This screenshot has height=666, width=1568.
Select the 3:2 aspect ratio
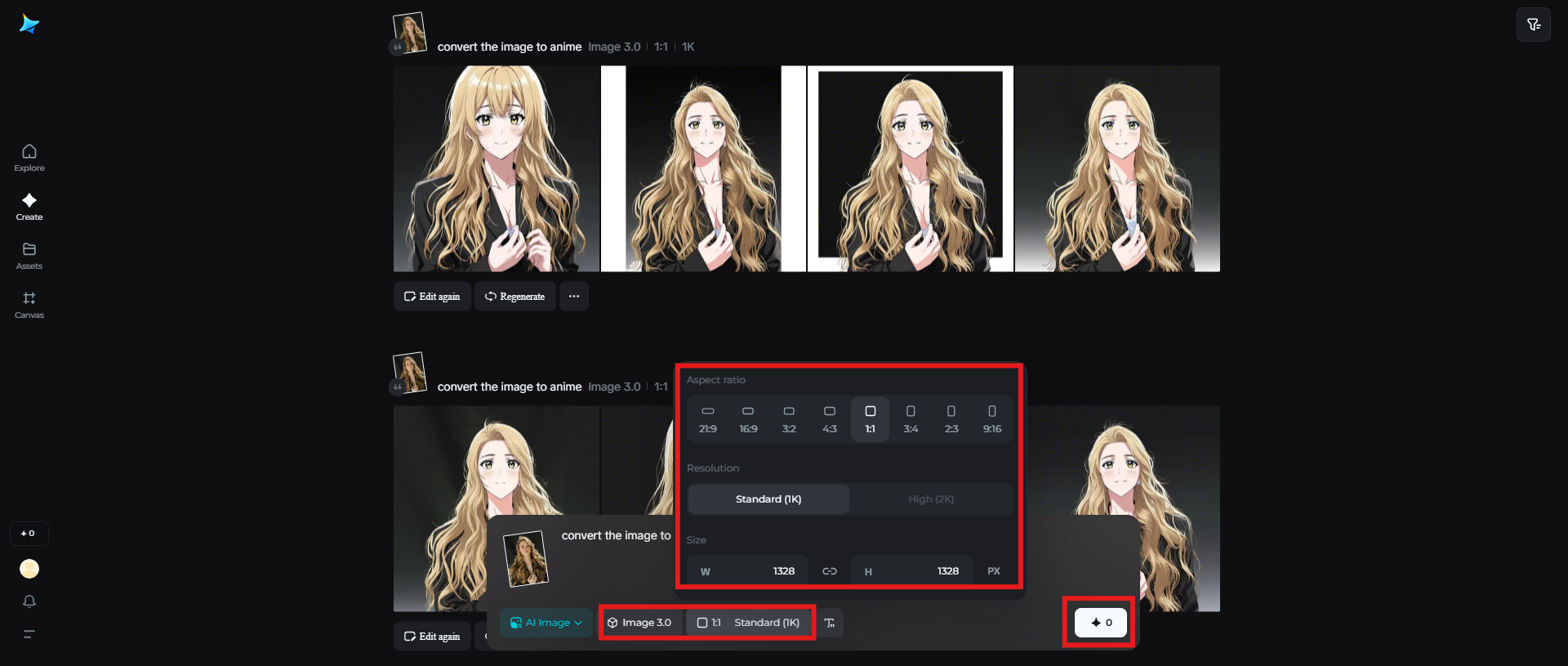(x=789, y=419)
